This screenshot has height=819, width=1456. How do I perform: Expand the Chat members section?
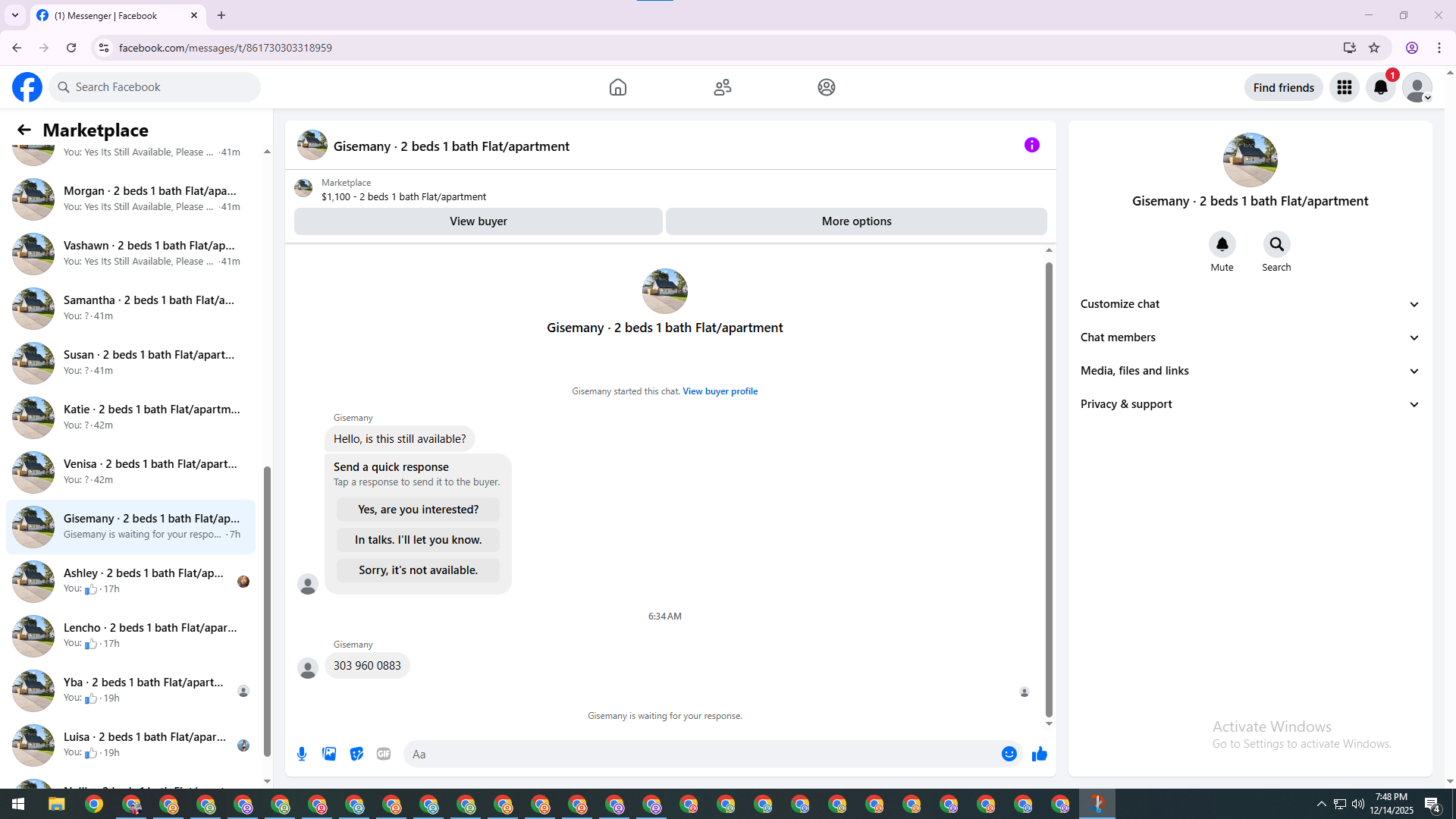pyautogui.click(x=1250, y=337)
